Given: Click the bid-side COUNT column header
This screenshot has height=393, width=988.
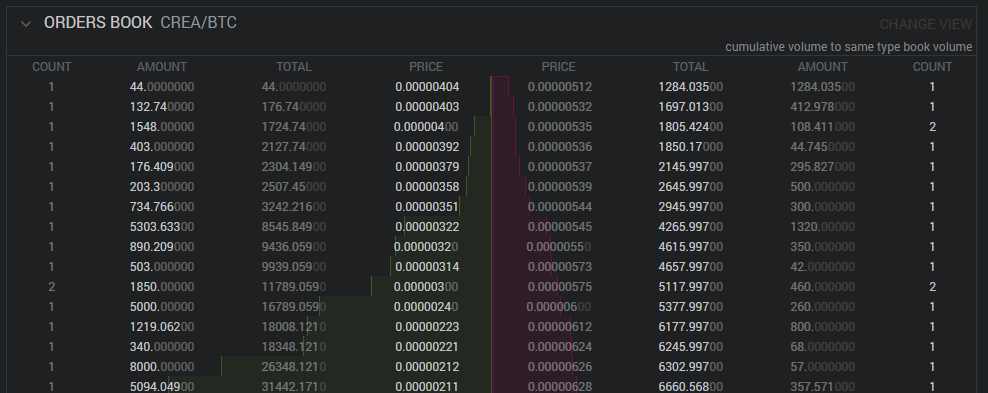Looking at the screenshot, I should (x=52, y=67).
